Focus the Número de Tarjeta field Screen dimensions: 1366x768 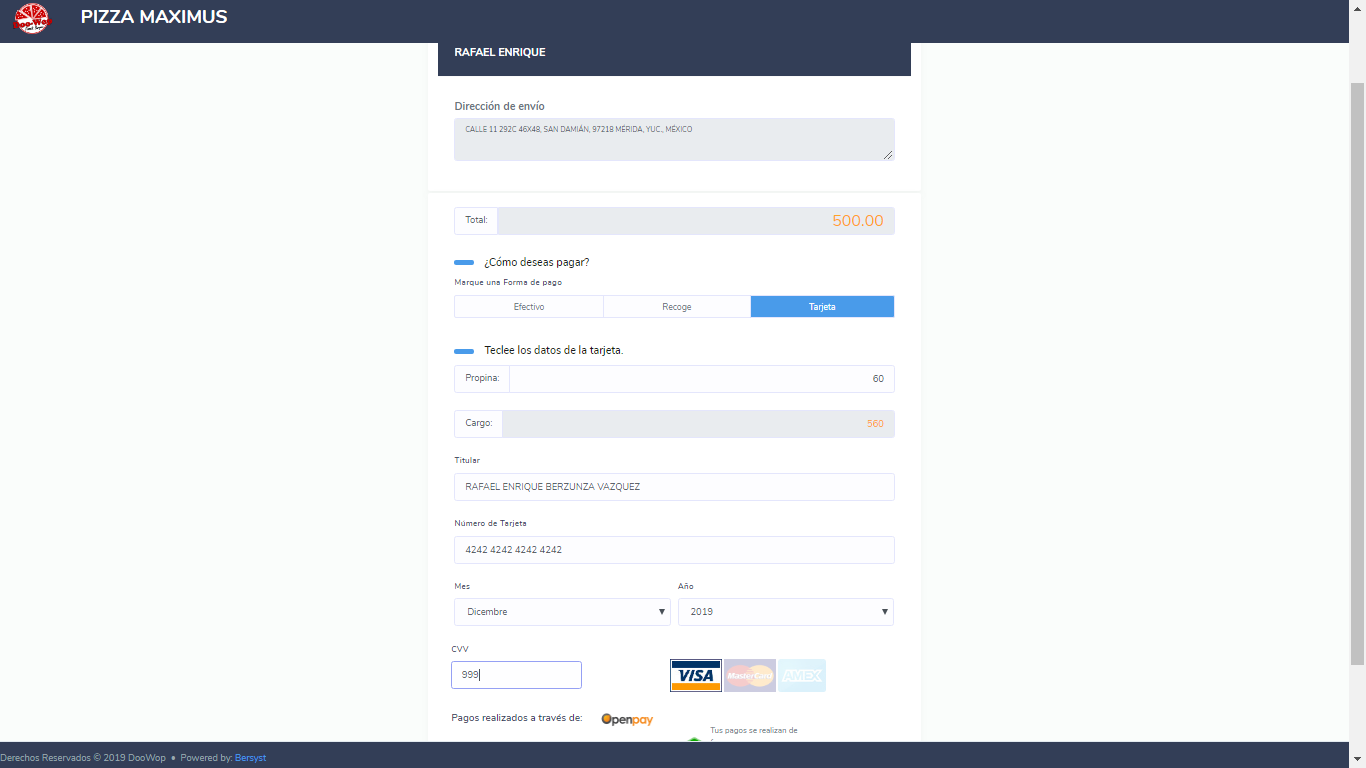674,550
